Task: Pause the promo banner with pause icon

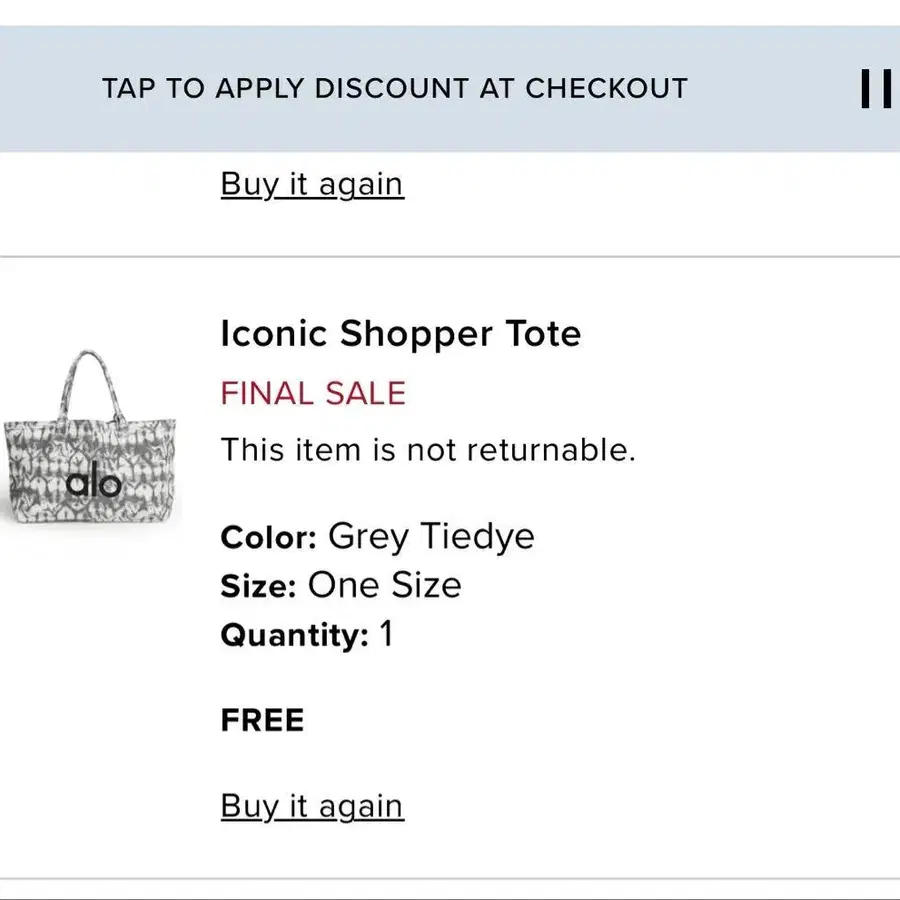Action: coord(876,89)
